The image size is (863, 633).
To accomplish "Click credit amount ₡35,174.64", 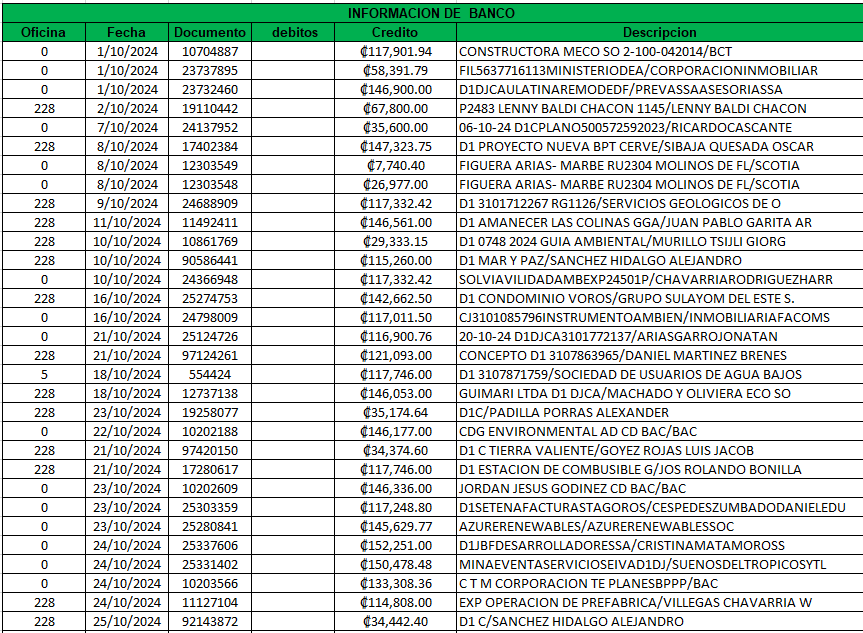I will click(x=396, y=412).
